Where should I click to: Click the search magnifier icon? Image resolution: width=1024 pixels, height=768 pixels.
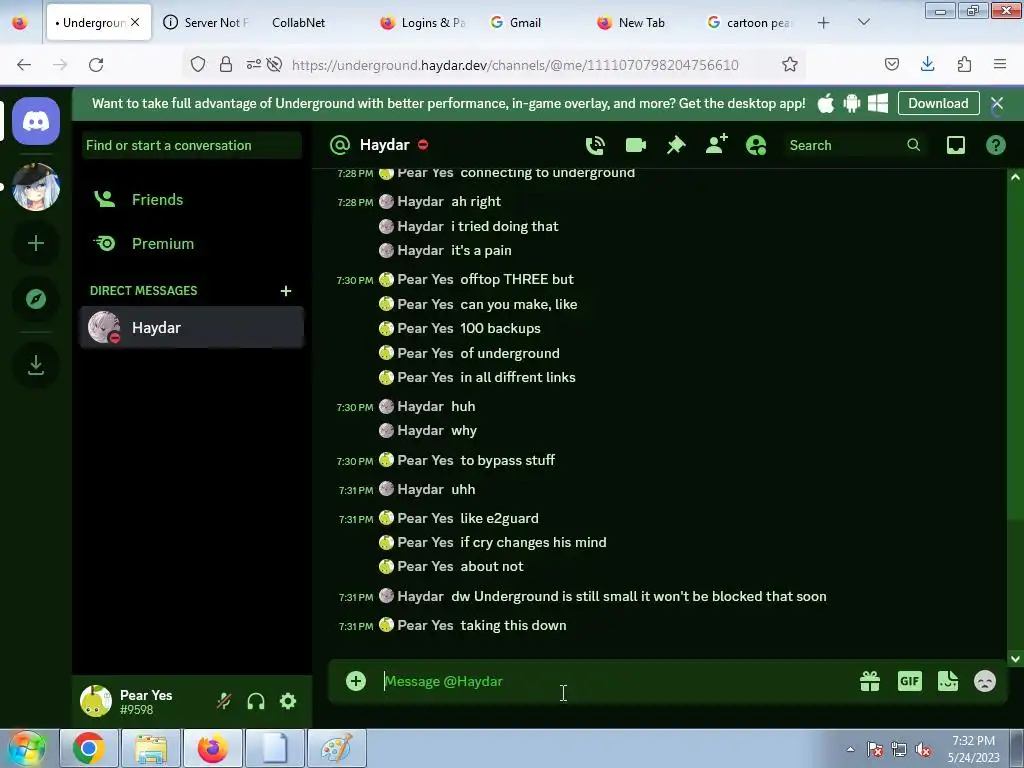point(914,145)
